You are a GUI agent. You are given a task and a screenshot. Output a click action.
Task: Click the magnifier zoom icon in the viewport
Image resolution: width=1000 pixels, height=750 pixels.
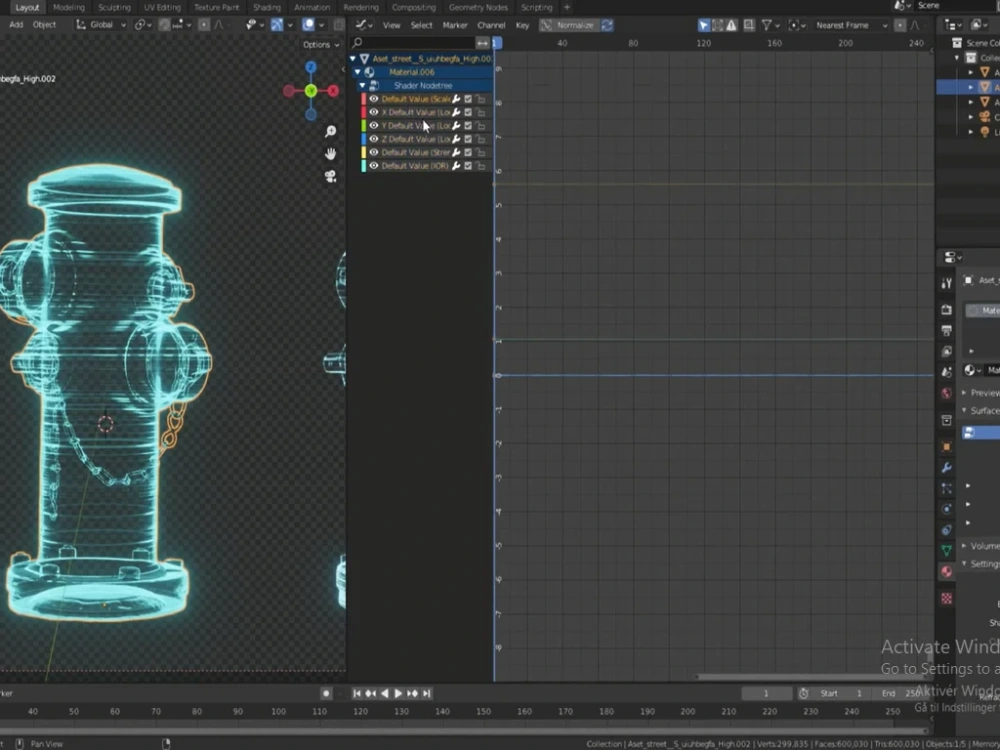pyautogui.click(x=330, y=130)
